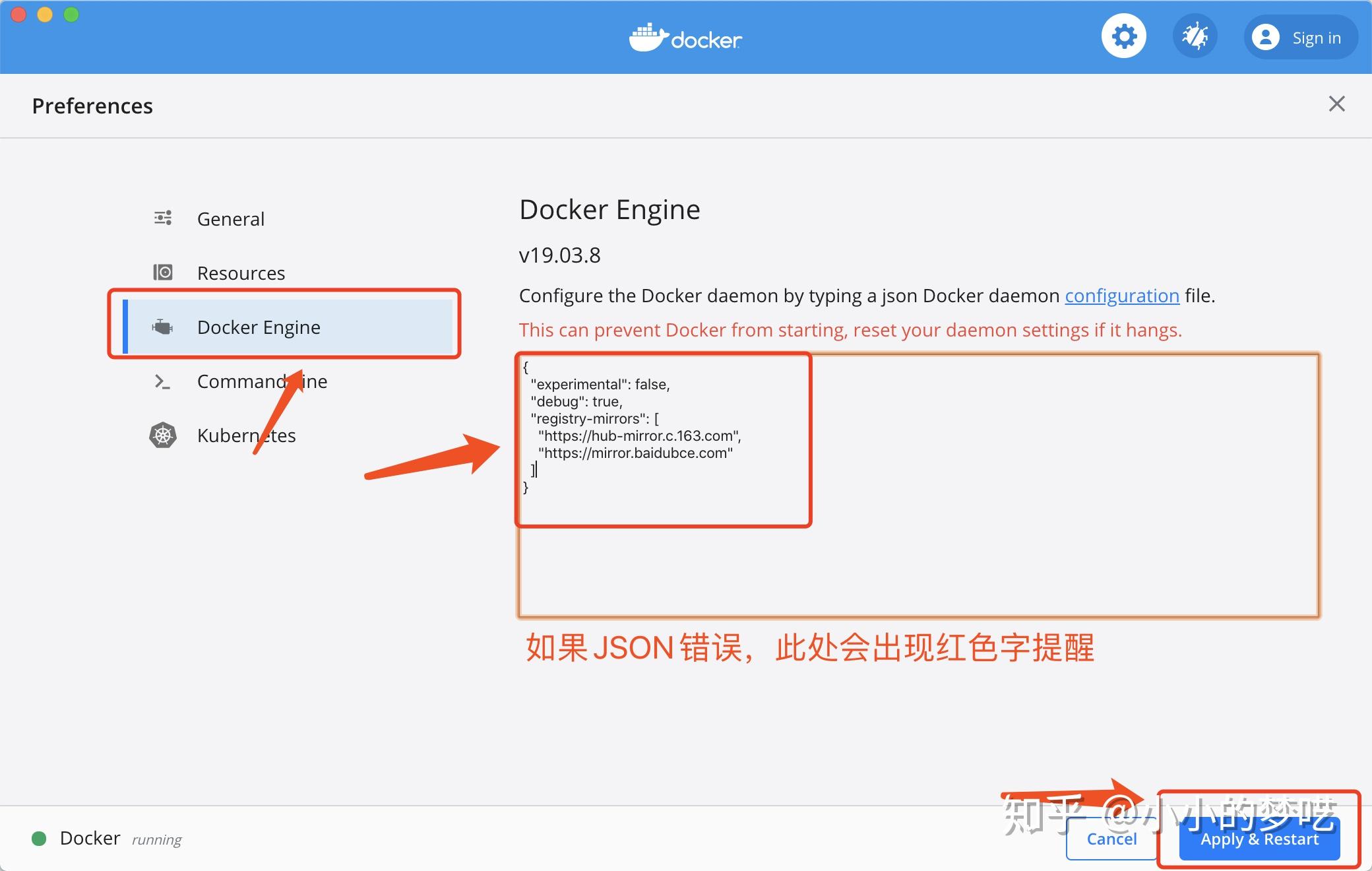Click the Resources disk icon
The height and width of the screenshot is (871, 1372).
(163, 273)
